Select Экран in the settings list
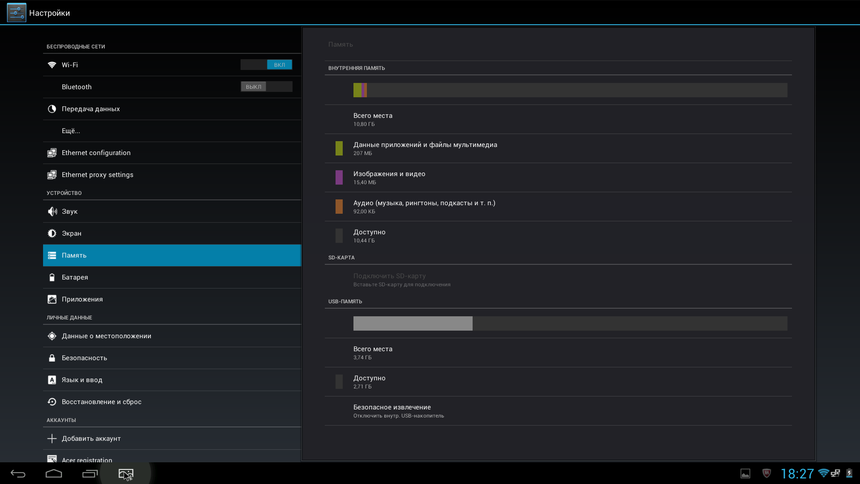The image size is (860, 484). 72,234
